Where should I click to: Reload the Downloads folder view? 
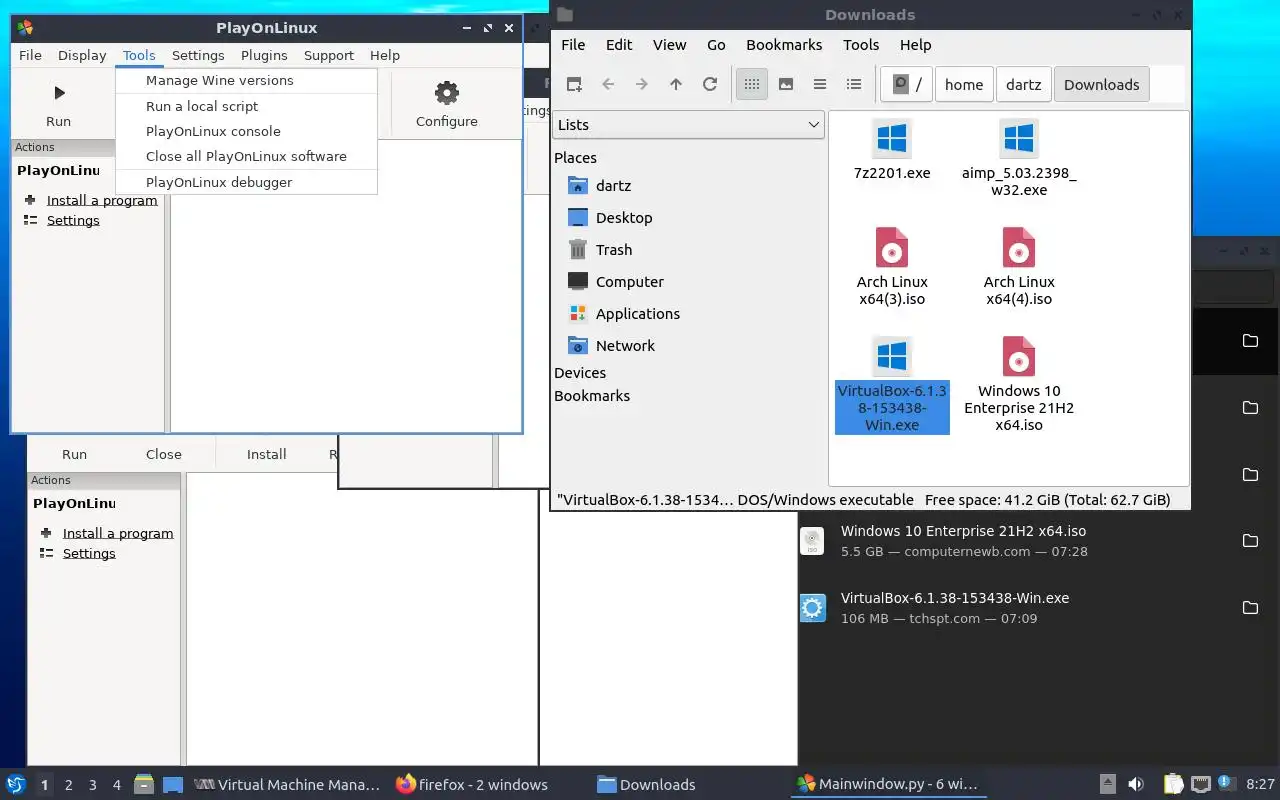pos(710,85)
